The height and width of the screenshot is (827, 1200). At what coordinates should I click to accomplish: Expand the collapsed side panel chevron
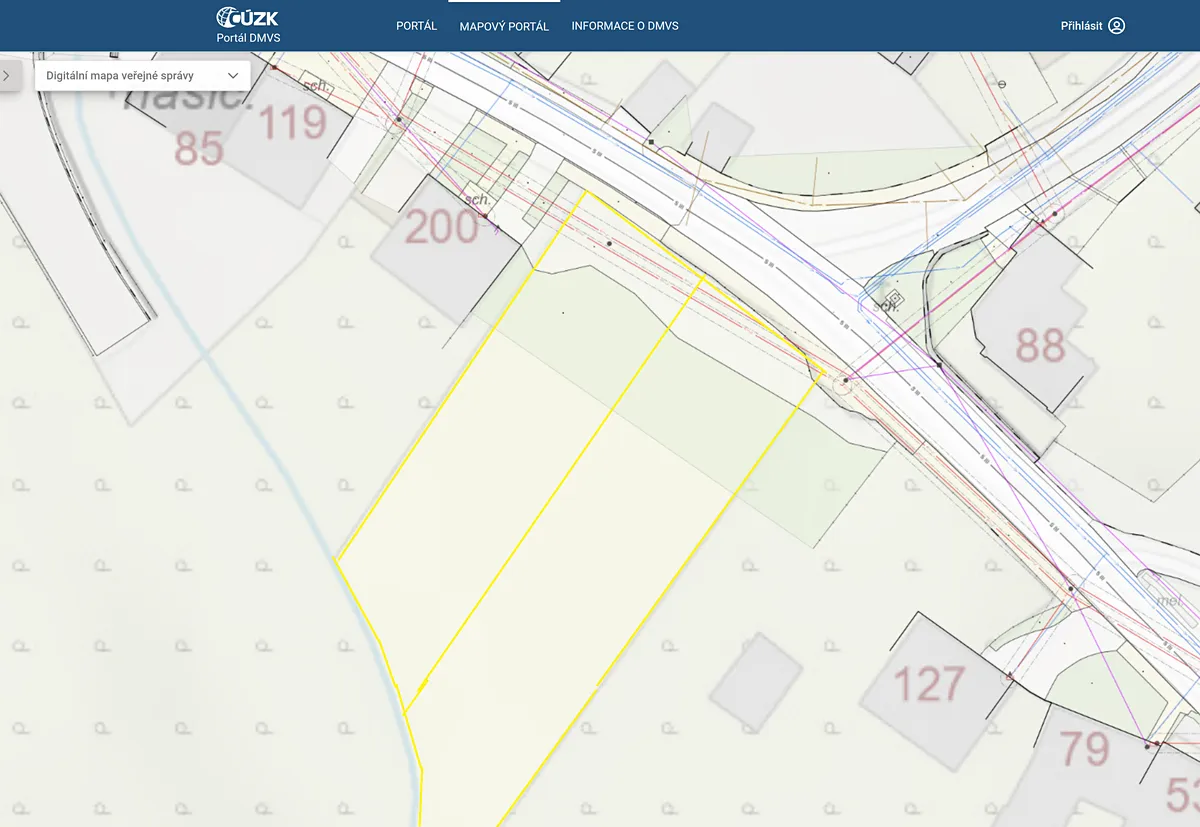coord(7,75)
